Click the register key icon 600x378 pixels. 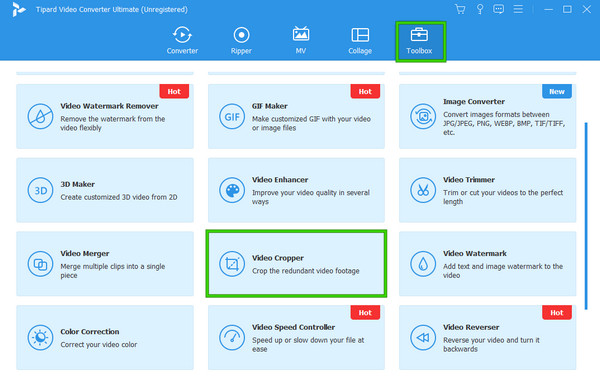click(479, 9)
